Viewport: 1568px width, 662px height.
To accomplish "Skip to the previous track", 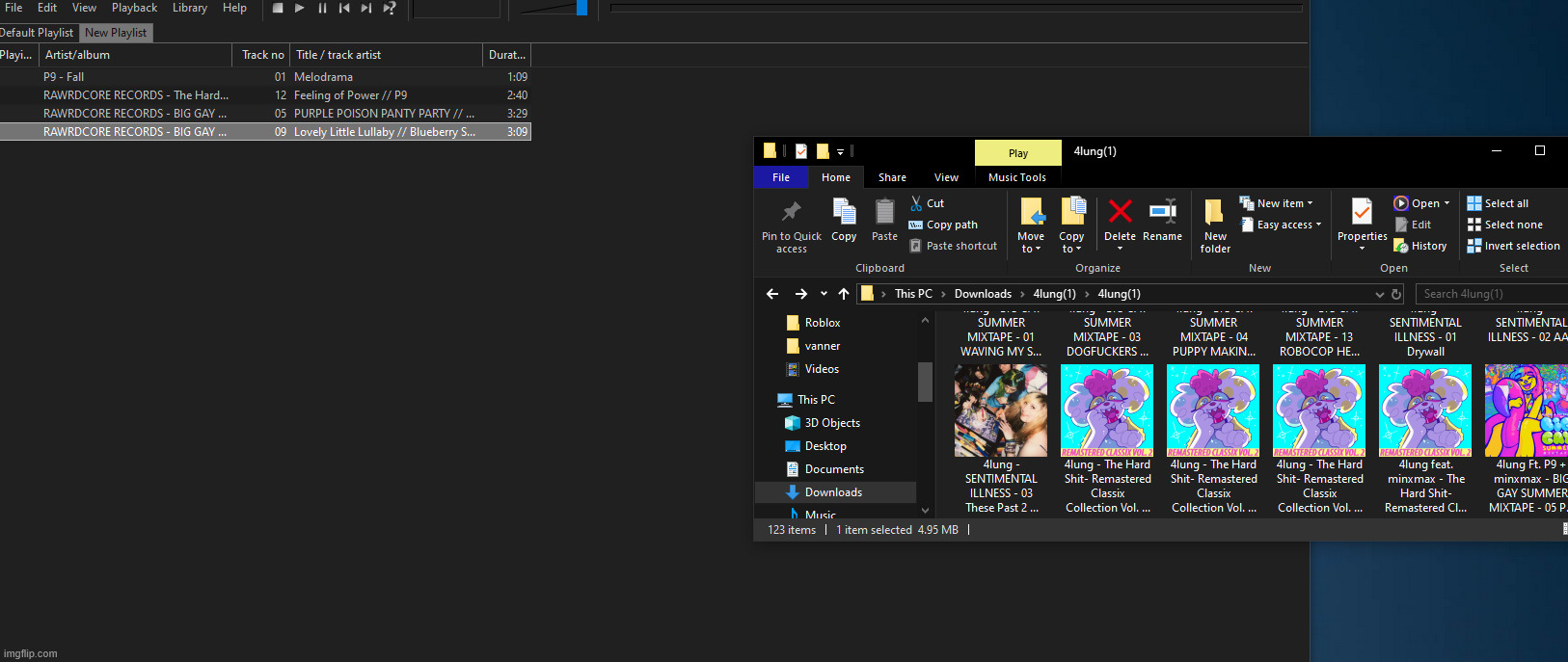I will click(x=344, y=8).
